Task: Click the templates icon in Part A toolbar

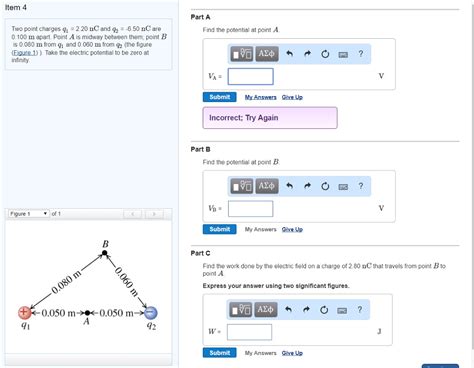Action: pyautogui.click(x=242, y=54)
